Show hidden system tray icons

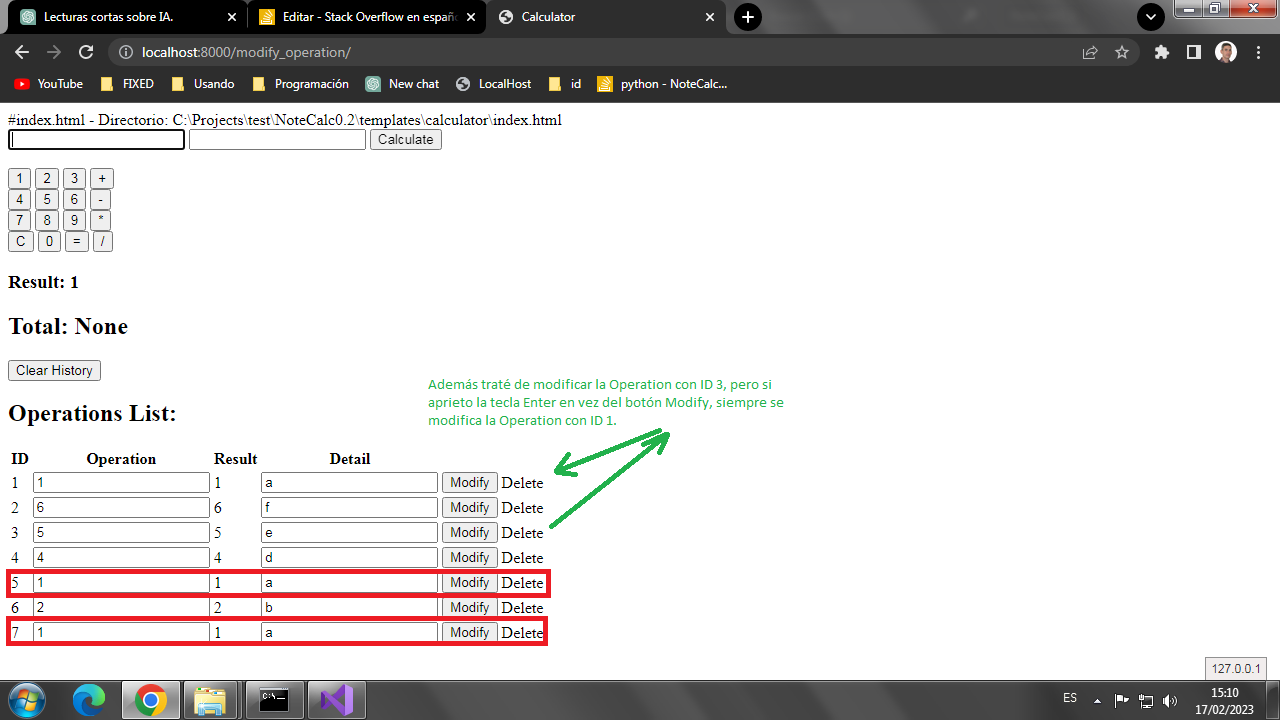[1097, 700]
